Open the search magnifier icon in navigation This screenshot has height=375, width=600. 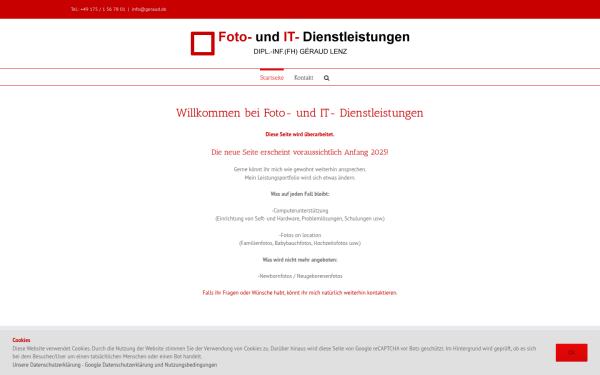pos(326,78)
